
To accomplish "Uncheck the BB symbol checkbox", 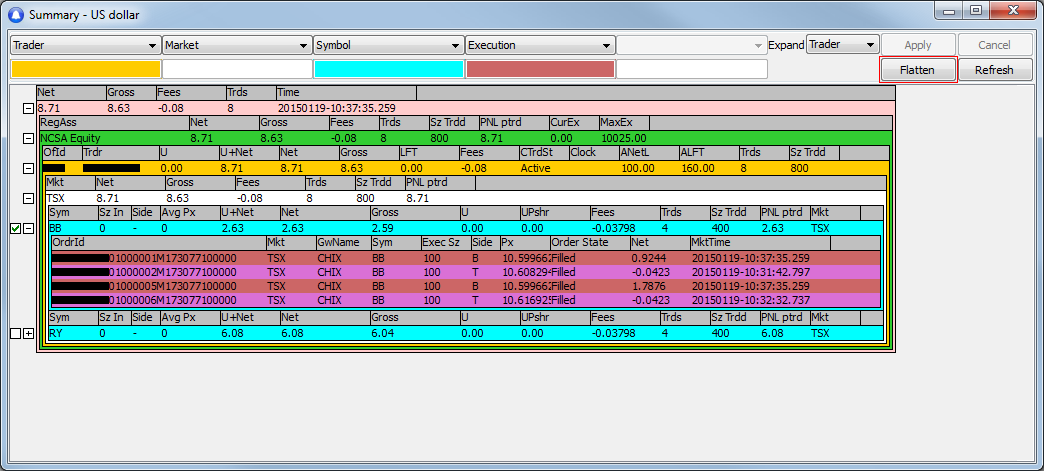I will (x=14, y=228).
